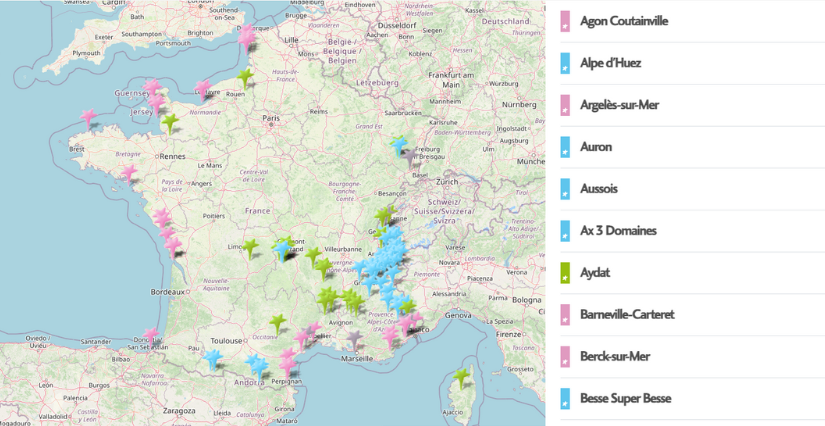
Task: Select Barneville-Carteret in the list
Action: click(x=627, y=315)
